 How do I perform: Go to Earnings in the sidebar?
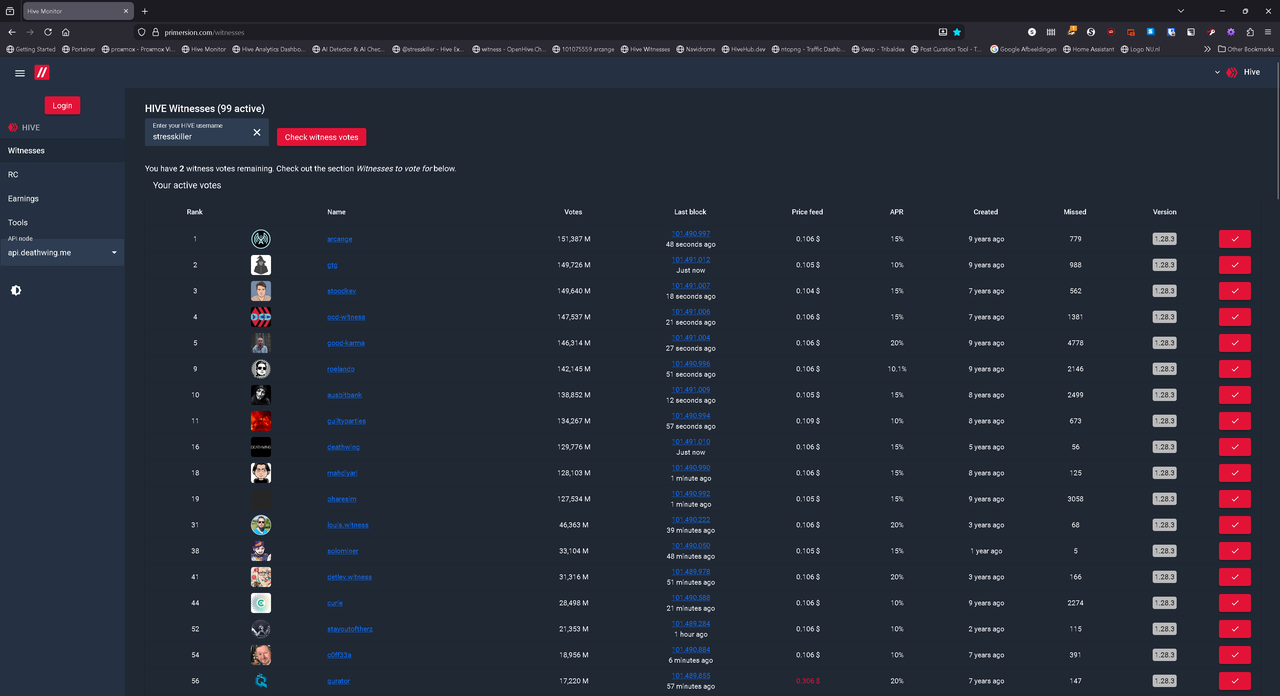[x=23, y=198]
